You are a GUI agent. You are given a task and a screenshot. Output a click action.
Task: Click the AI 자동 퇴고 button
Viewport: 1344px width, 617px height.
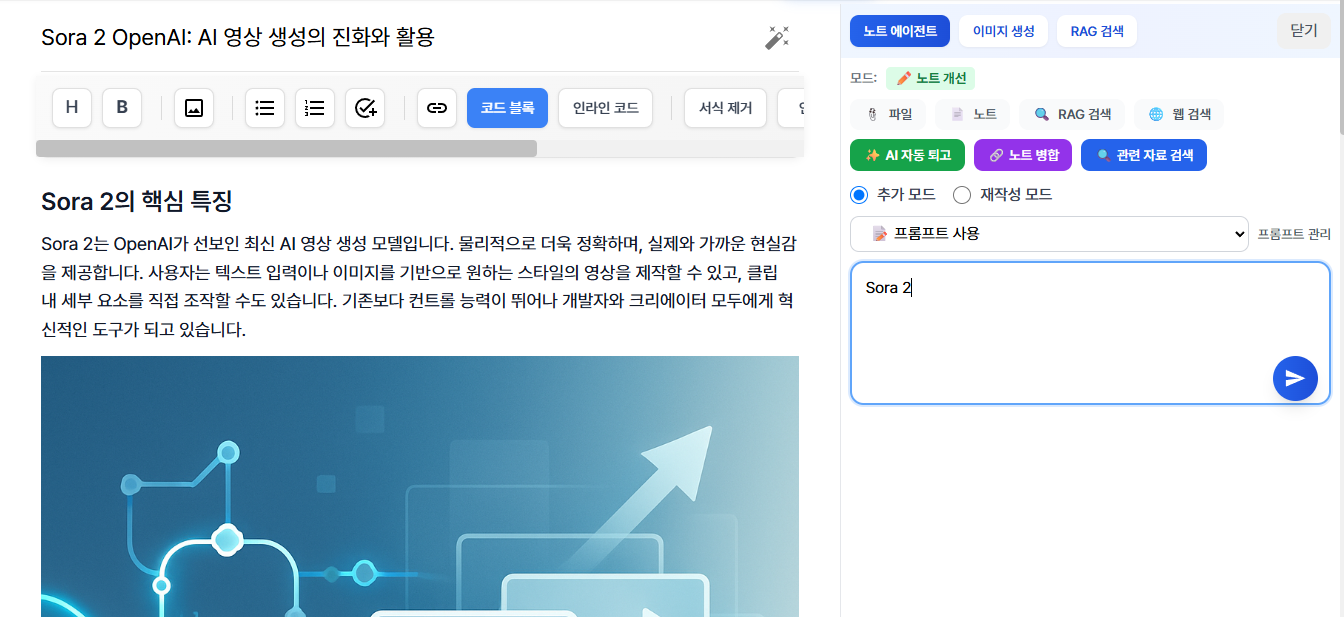907,155
